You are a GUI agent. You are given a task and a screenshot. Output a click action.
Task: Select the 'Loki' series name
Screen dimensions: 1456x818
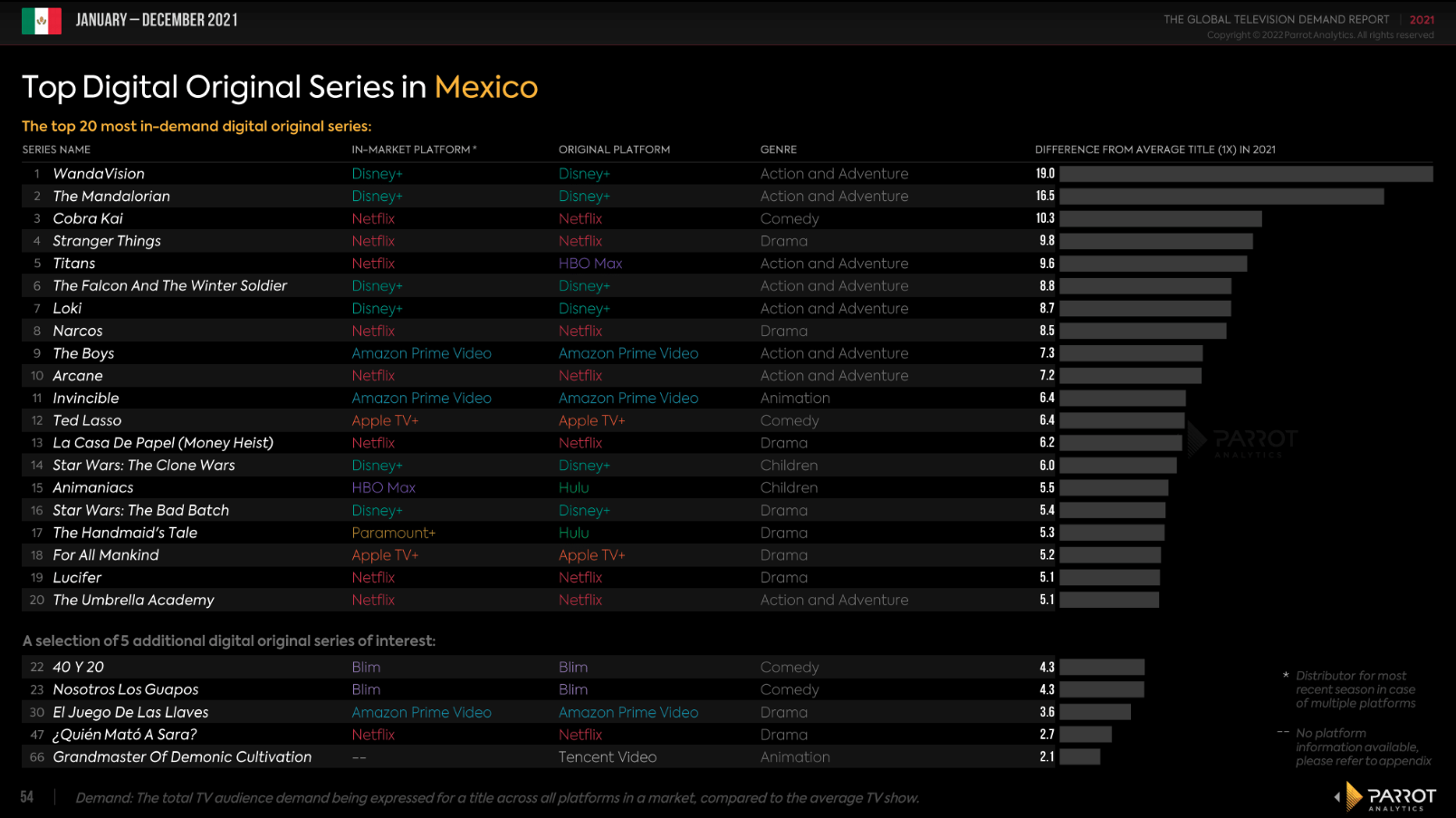67,308
